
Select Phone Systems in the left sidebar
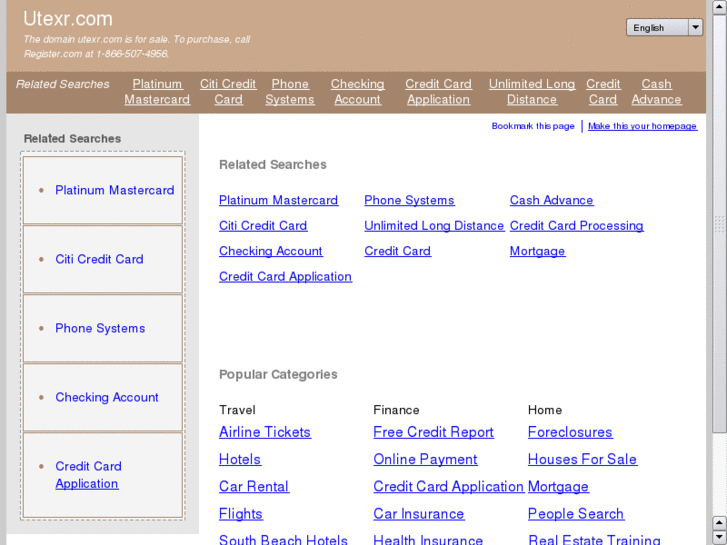(x=100, y=328)
